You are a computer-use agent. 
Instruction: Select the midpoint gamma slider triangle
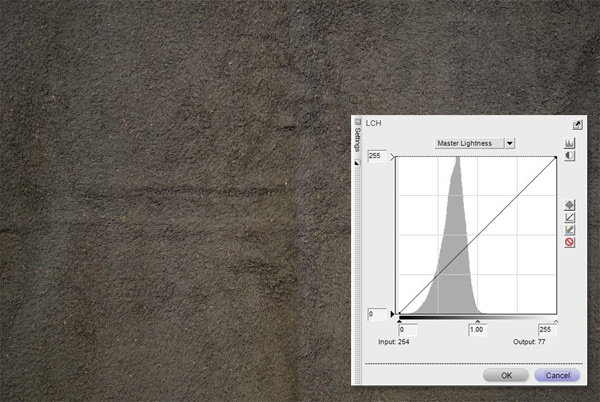pyautogui.click(x=478, y=321)
